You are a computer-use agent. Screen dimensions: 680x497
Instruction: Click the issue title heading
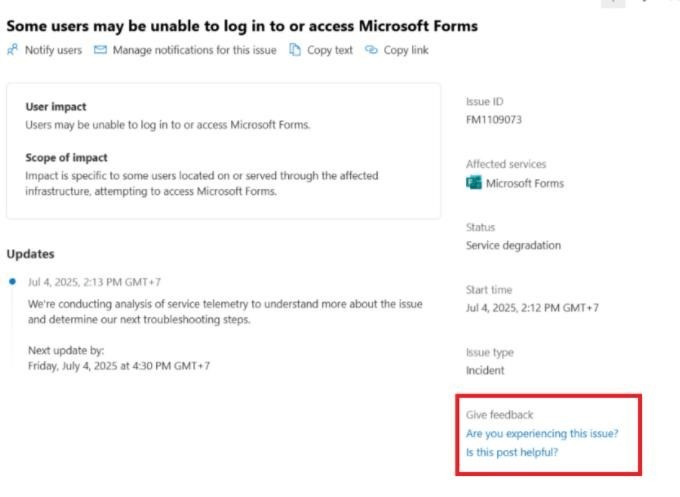[242, 26]
